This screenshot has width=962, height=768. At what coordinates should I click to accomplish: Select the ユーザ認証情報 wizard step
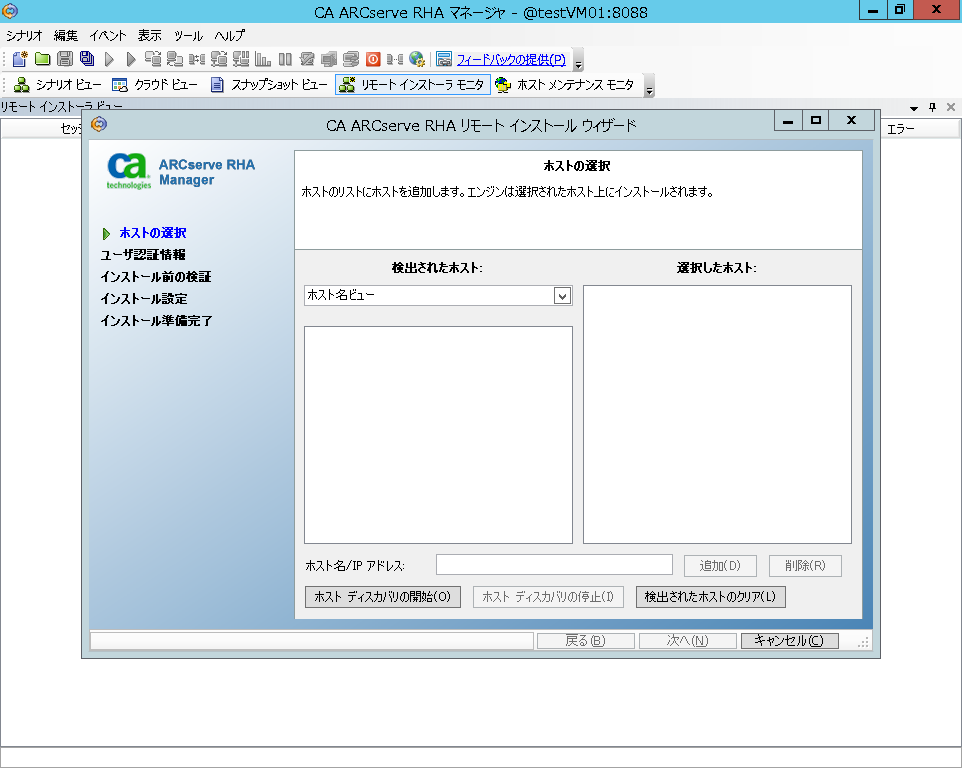(143, 255)
